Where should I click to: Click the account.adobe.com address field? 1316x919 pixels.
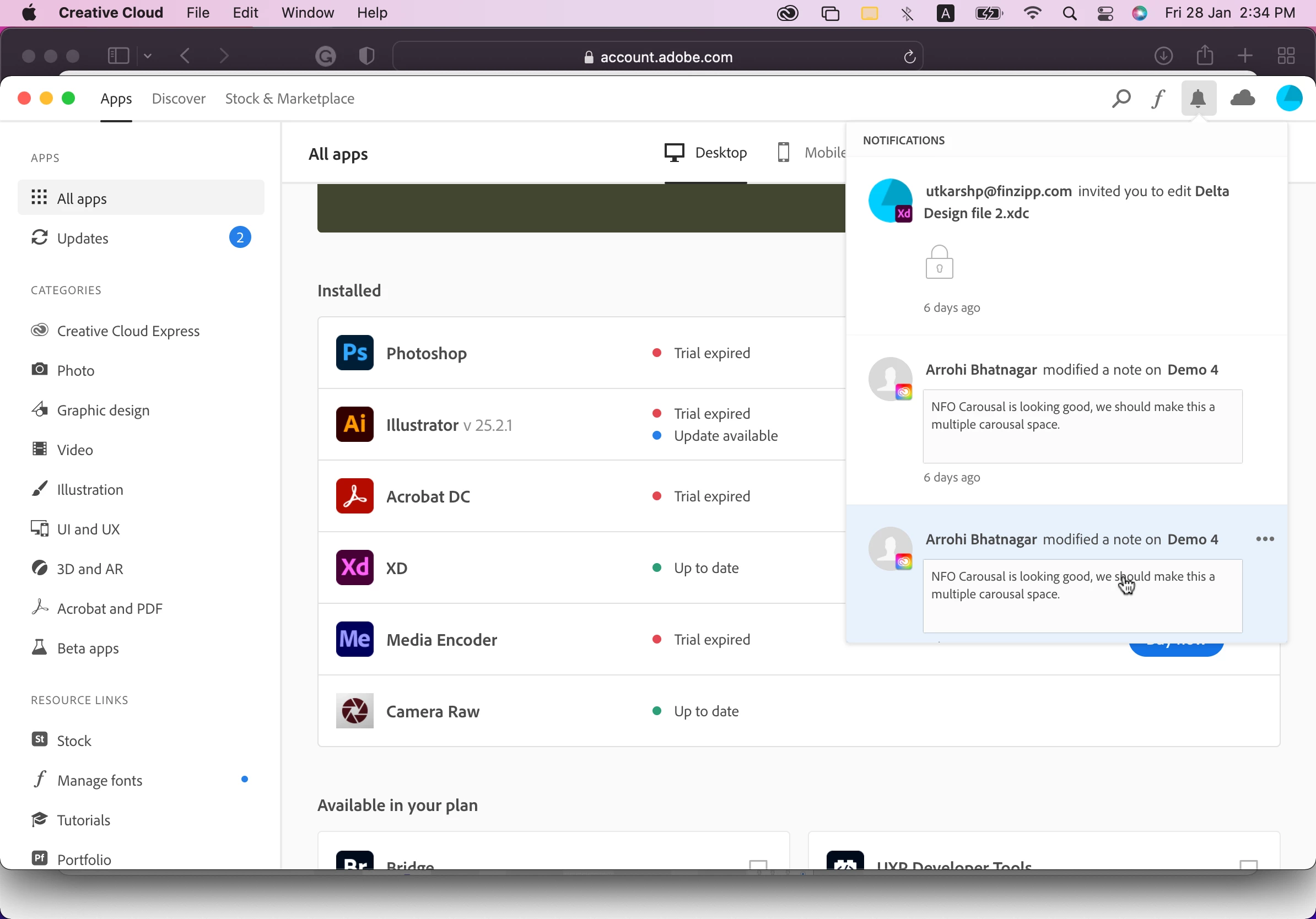657,57
